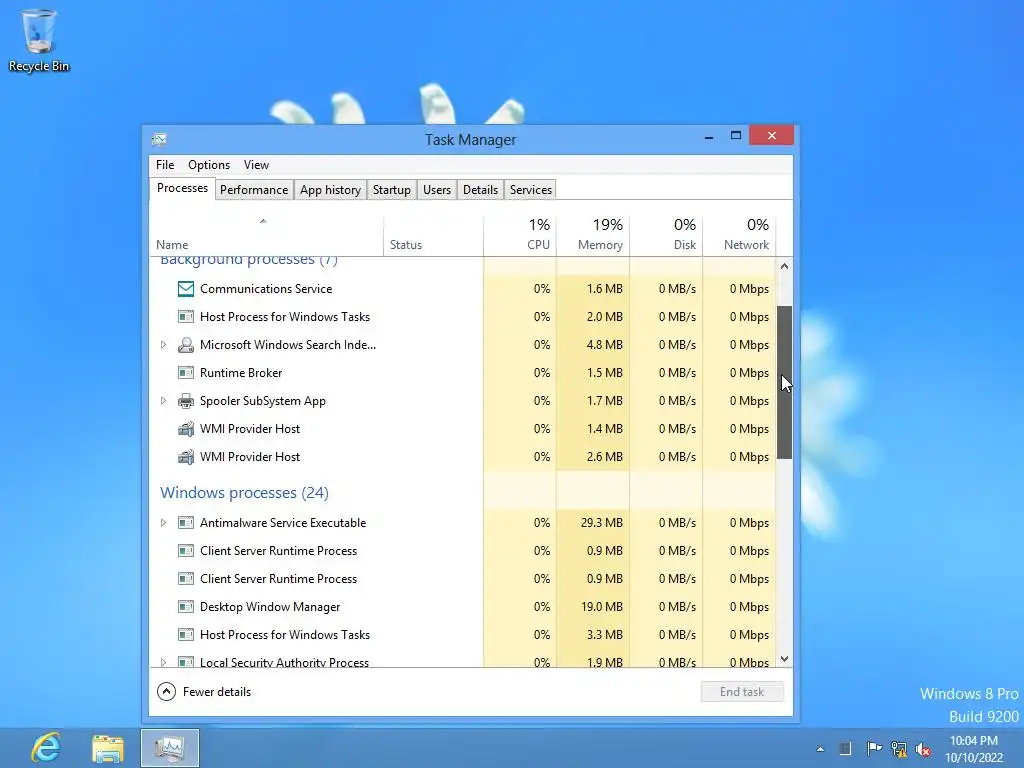Select the Desktop Window Manager row name
Screen dimensions: 1024x768
click(x=270, y=607)
